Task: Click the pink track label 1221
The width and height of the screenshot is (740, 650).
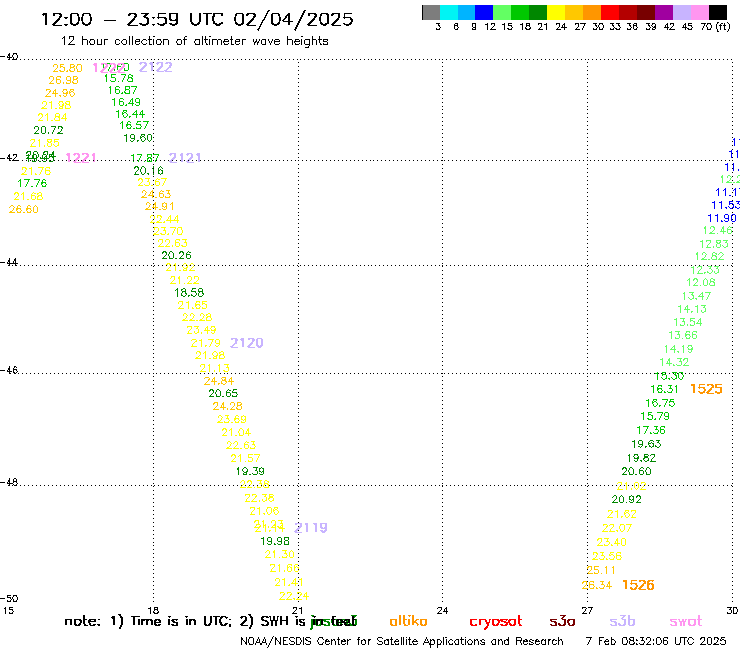Action: point(81,158)
